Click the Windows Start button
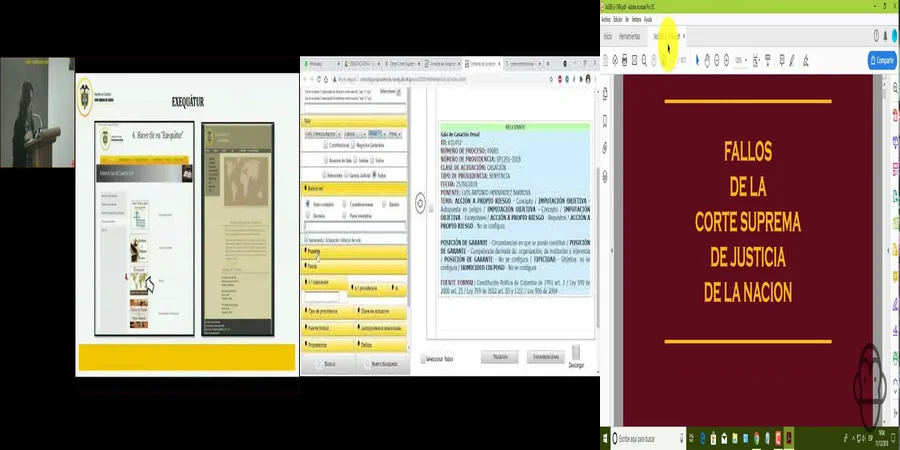The image size is (900, 450). (606, 439)
